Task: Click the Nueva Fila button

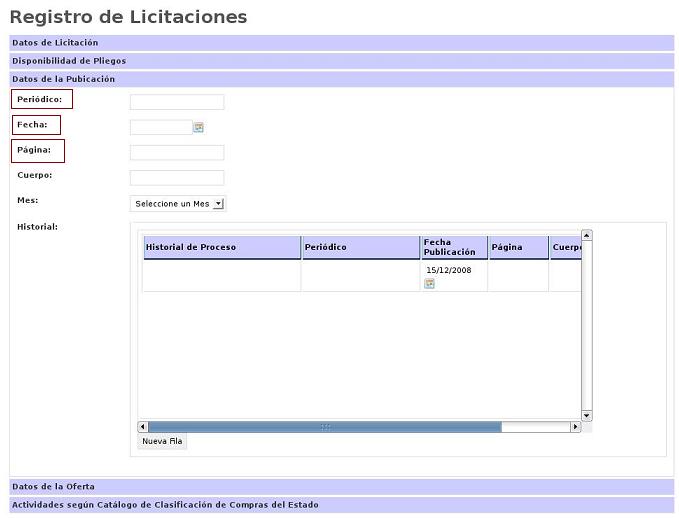Action: click(x=162, y=441)
